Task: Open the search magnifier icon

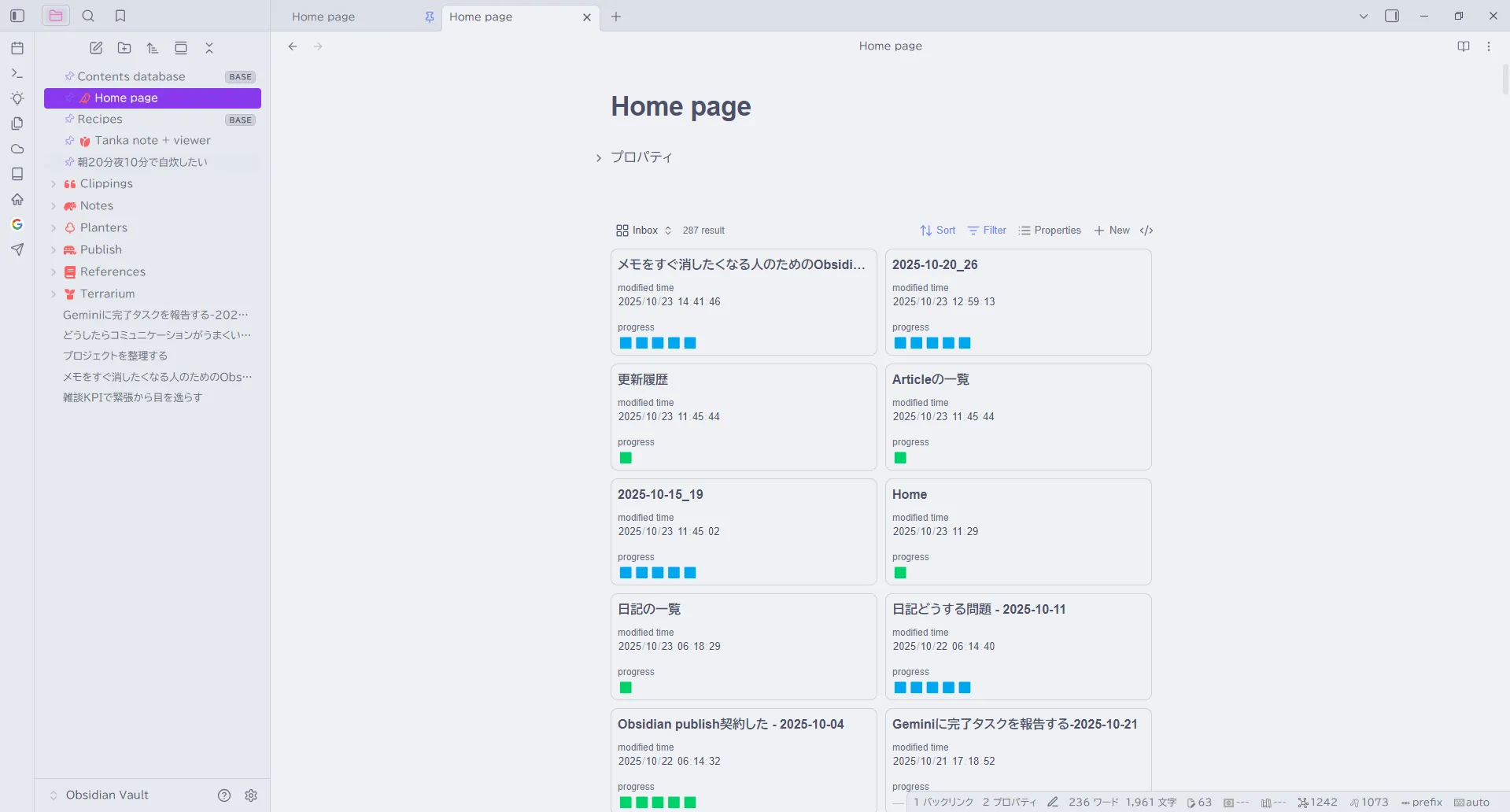Action: [88, 16]
